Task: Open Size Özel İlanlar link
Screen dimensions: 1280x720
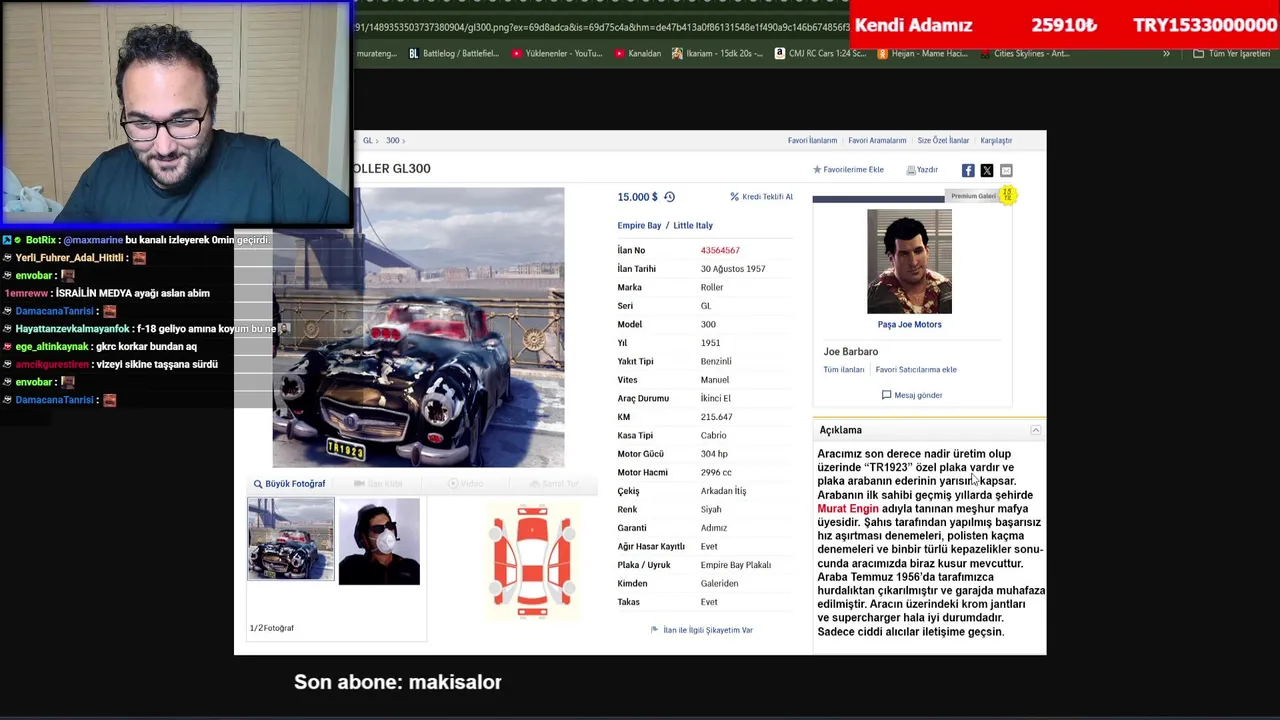Action: pyautogui.click(x=943, y=141)
